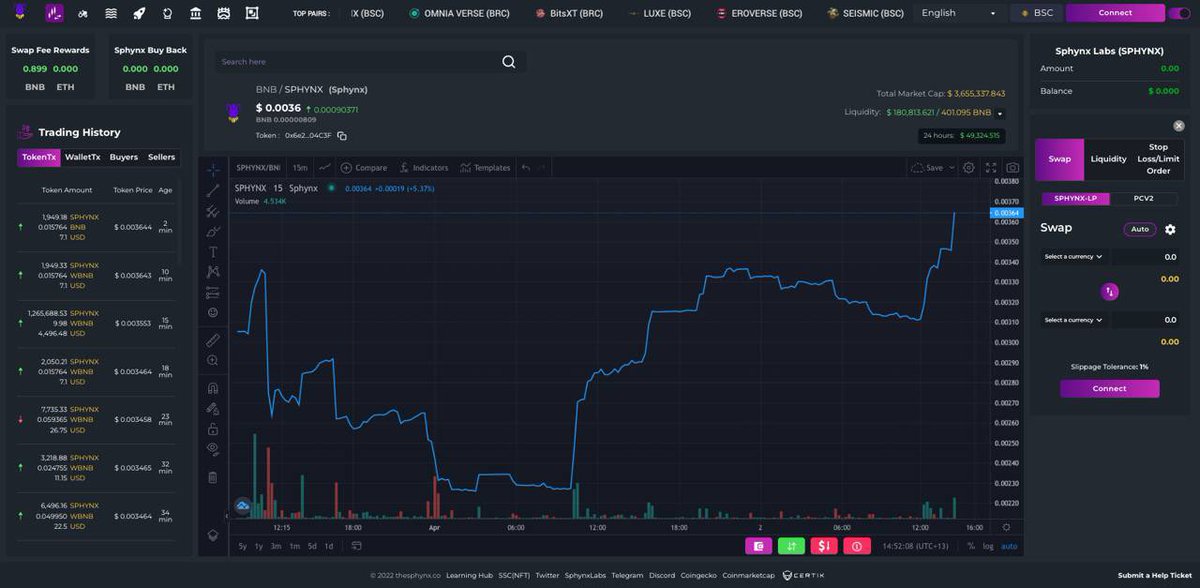This screenshot has height=588, width=1200.
Task: Toggle hide all drawings eye icon
Action: (213, 450)
